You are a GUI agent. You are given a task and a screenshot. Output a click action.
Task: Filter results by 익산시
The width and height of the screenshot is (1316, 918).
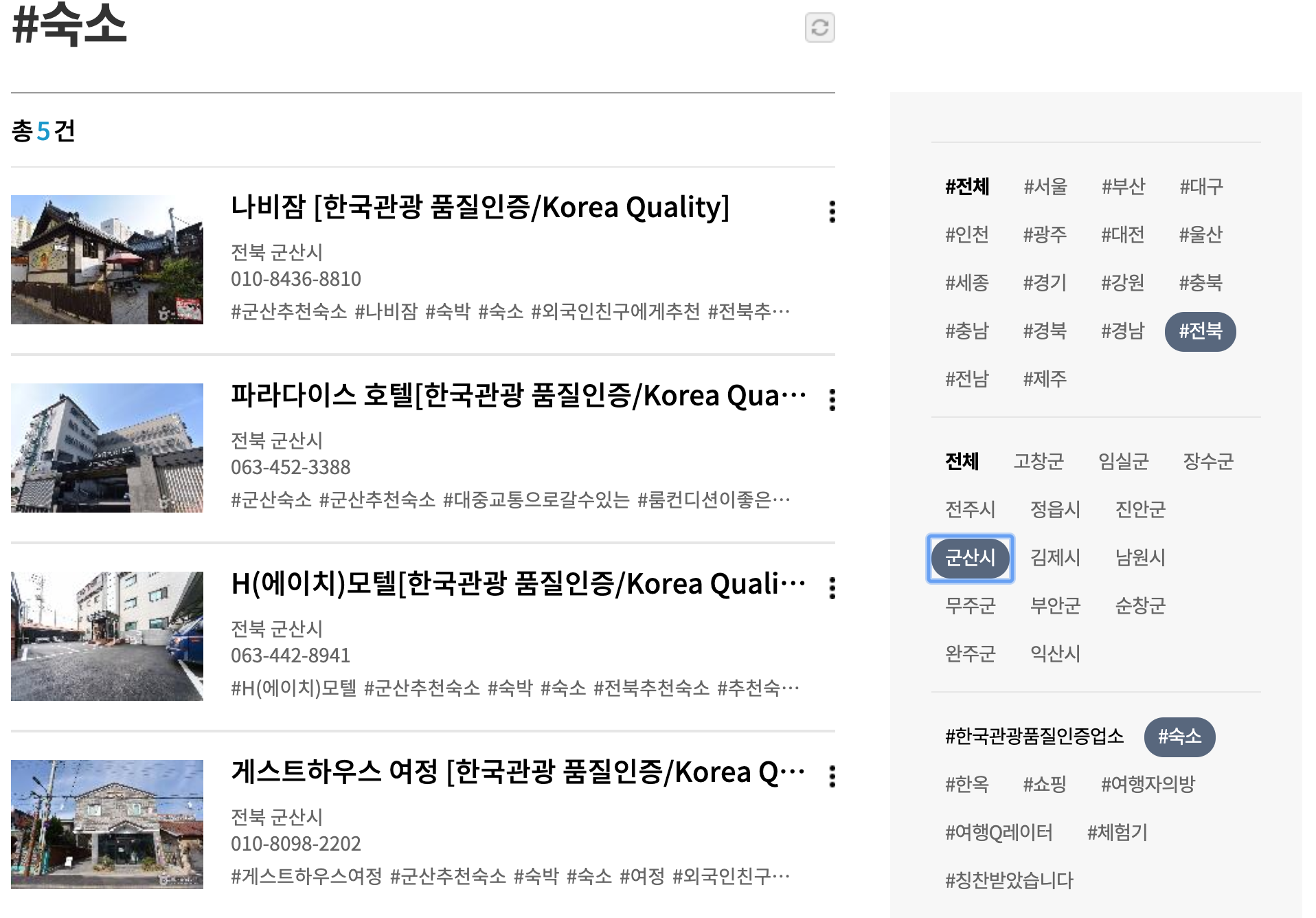(1055, 654)
